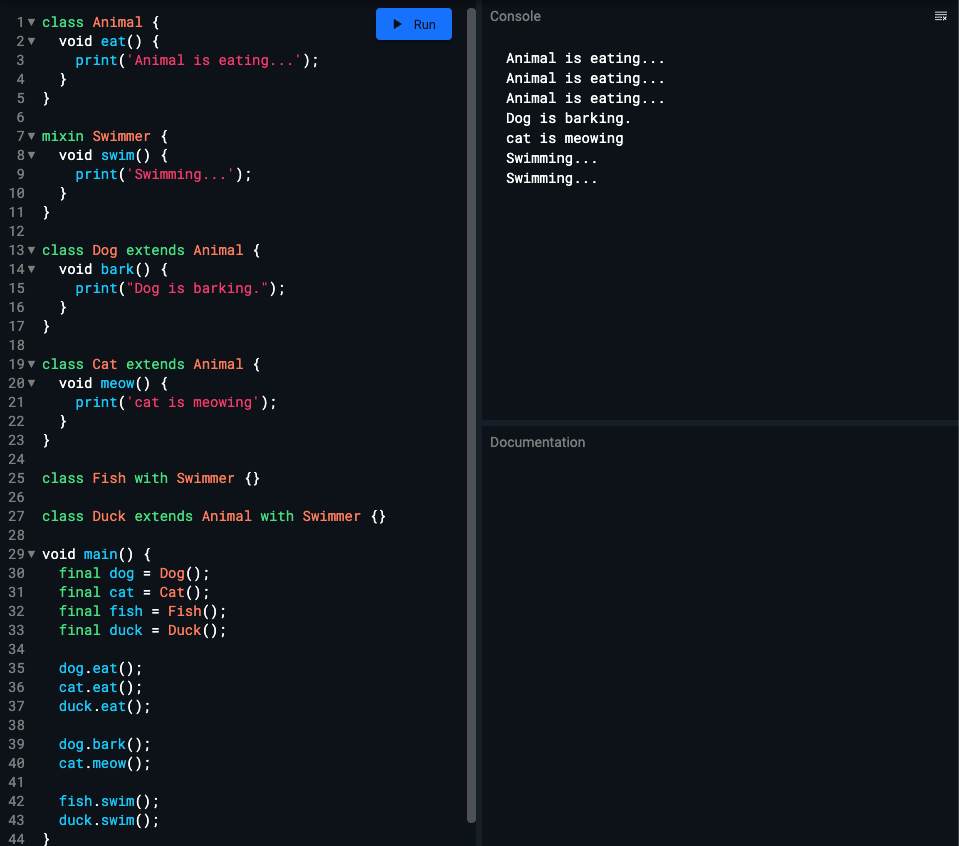Click the Documentation panel heading

[537, 442]
